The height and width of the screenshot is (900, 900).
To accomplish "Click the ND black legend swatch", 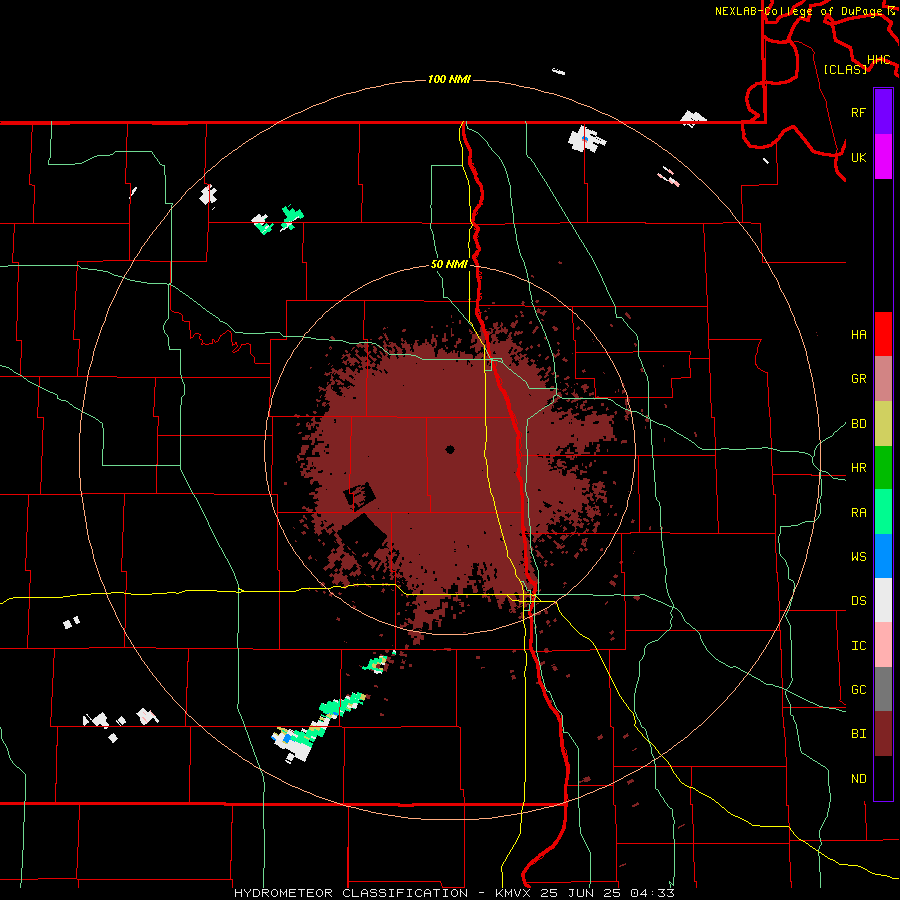I will tap(883, 778).
